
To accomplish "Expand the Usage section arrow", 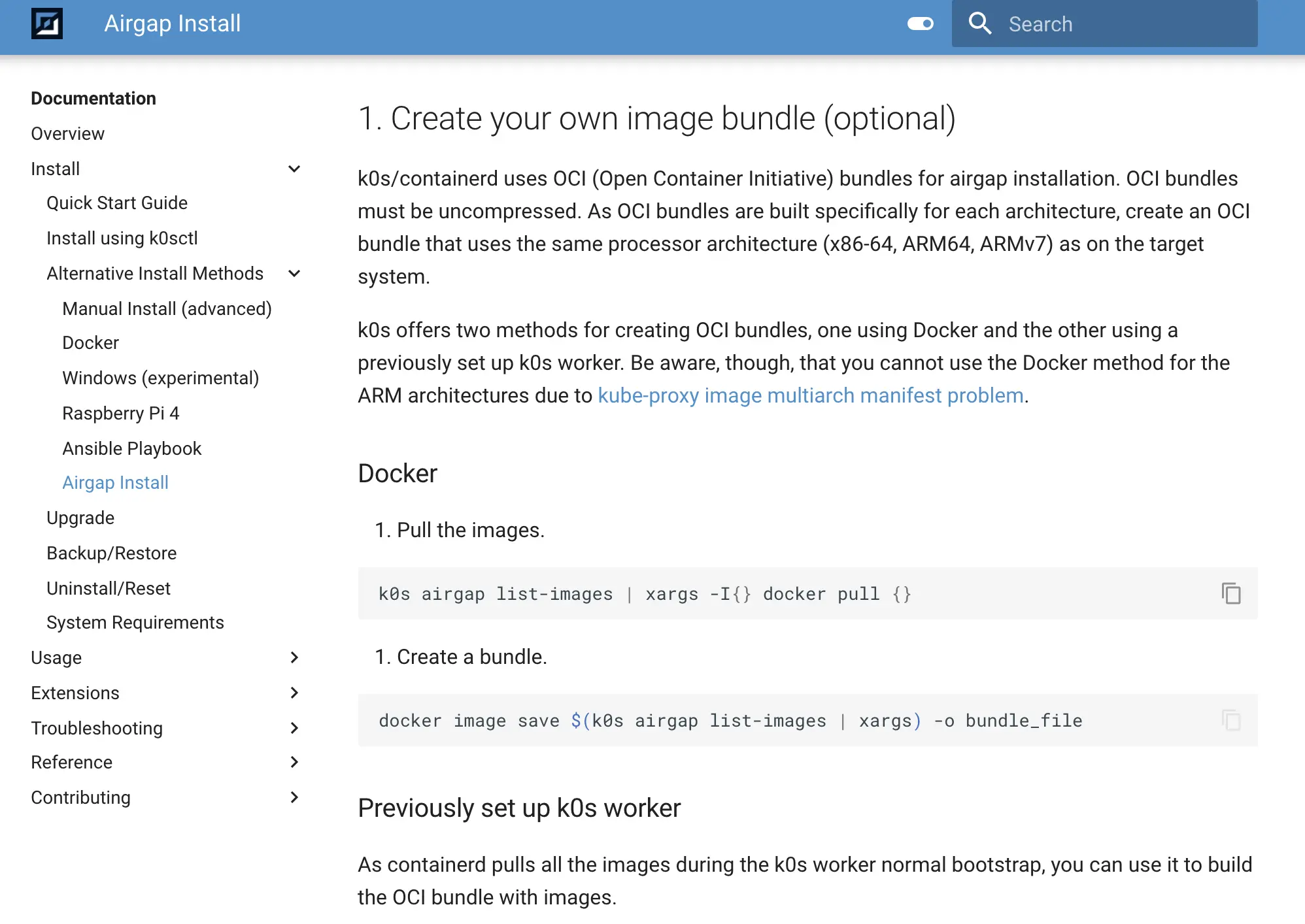I will click(294, 657).
